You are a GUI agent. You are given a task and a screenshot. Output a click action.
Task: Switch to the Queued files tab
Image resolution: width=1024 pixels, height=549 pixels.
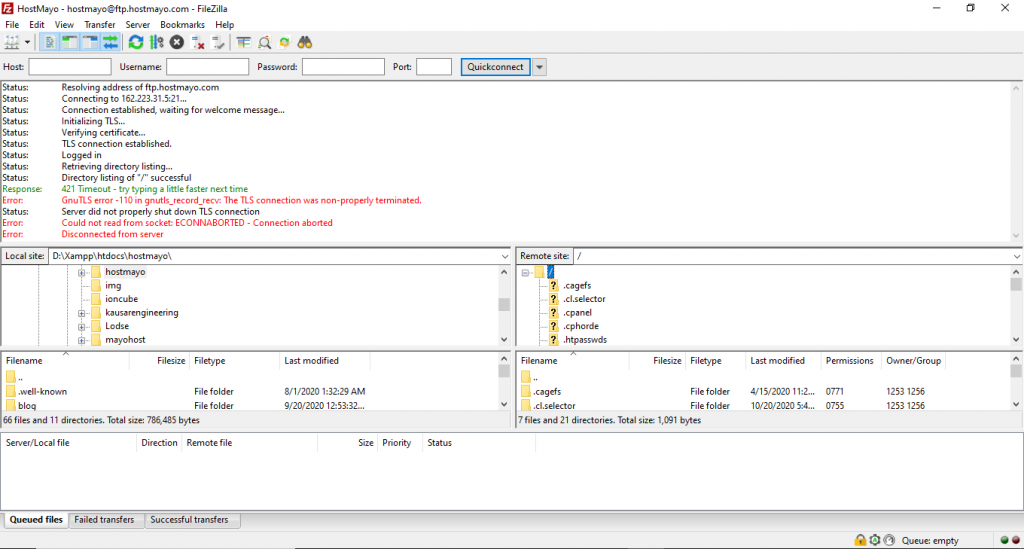36,520
